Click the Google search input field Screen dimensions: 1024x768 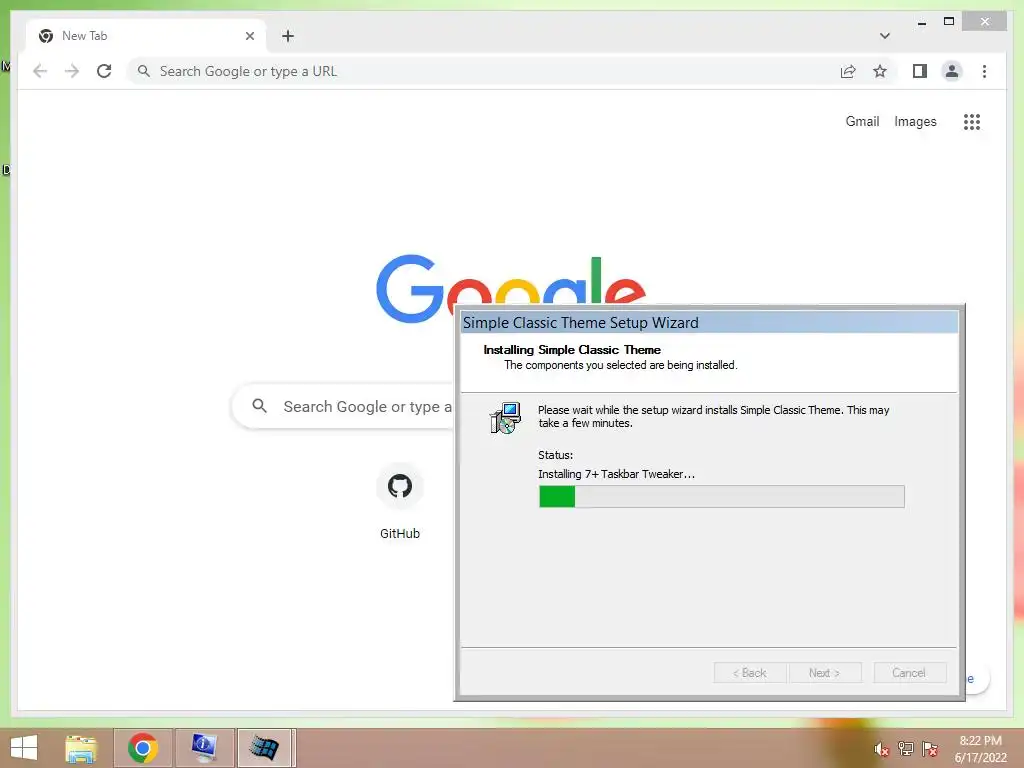click(x=343, y=406)
